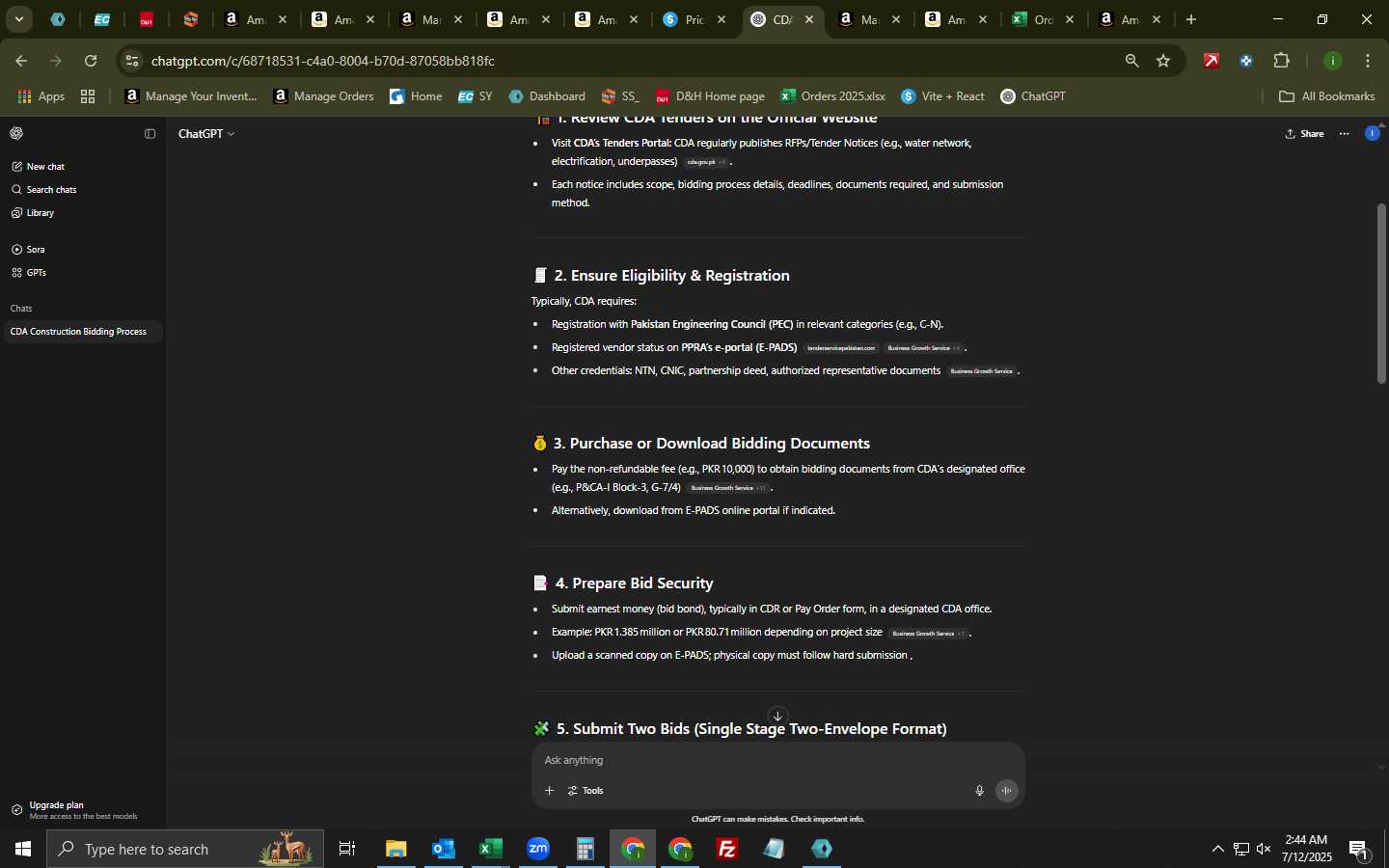1389x868 pixels.
Task: Open the Extensions puzzle icon
Action: pyautogui.click(x=1281, y=61)
